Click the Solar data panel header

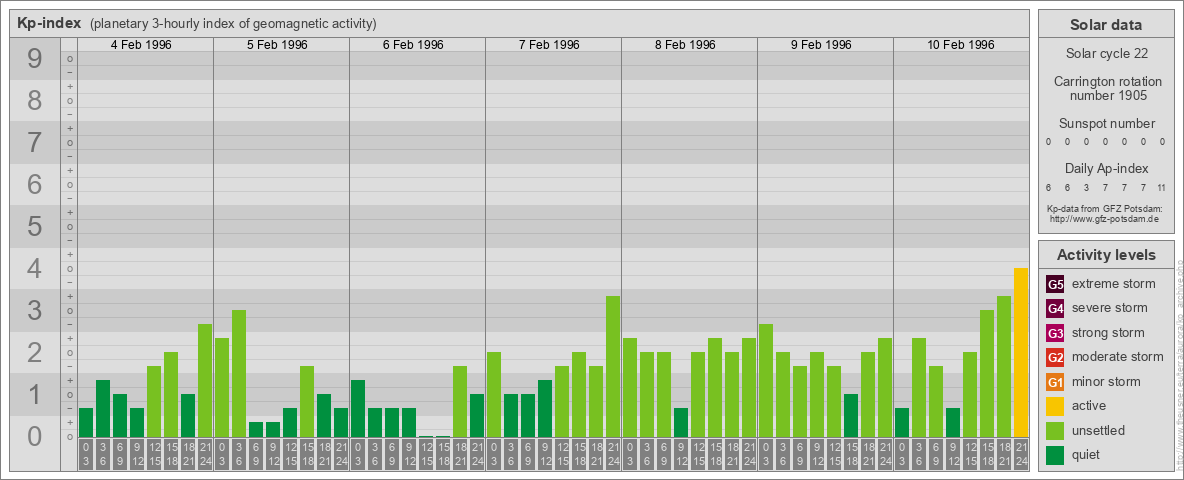pyautogui.click(x=1106, y=25)
